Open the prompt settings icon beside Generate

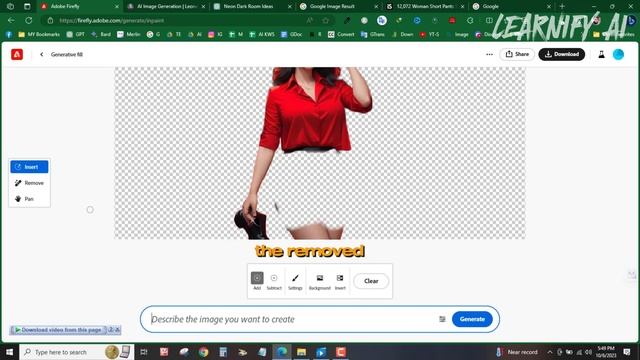[442, 319]
